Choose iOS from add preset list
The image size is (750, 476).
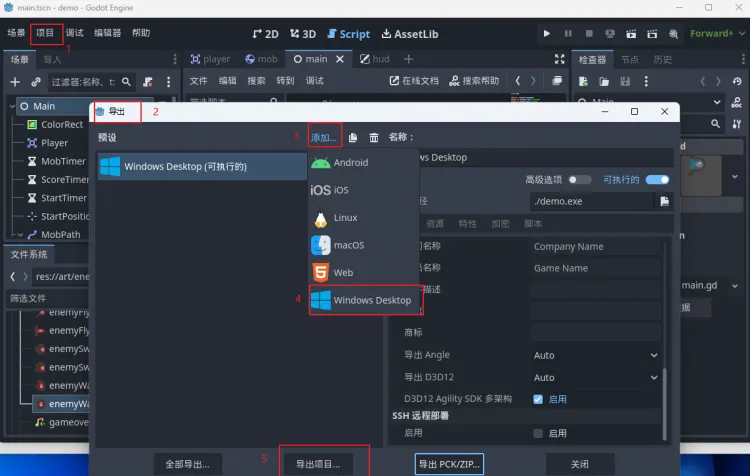364,190
